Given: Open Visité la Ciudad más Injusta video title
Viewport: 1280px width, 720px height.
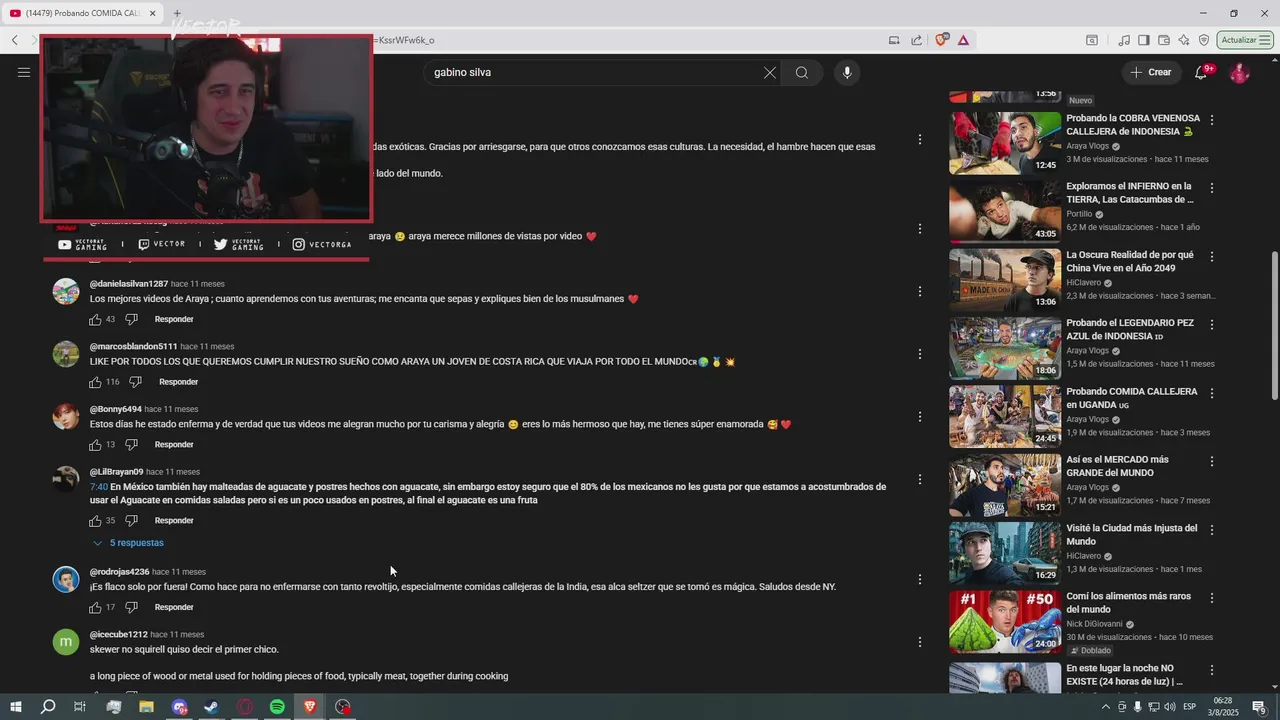Looking at the screenshot, I should [1131, 535].
